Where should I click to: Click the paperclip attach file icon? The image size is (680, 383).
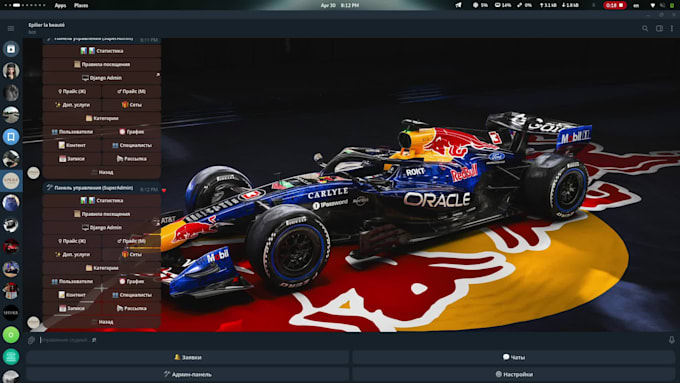(31, 340)
